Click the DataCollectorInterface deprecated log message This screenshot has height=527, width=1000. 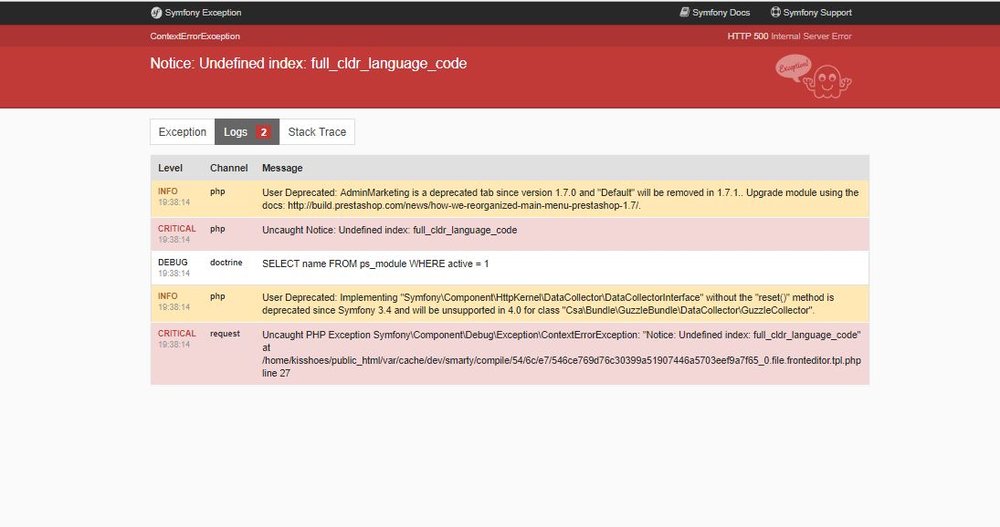[548, 304]
